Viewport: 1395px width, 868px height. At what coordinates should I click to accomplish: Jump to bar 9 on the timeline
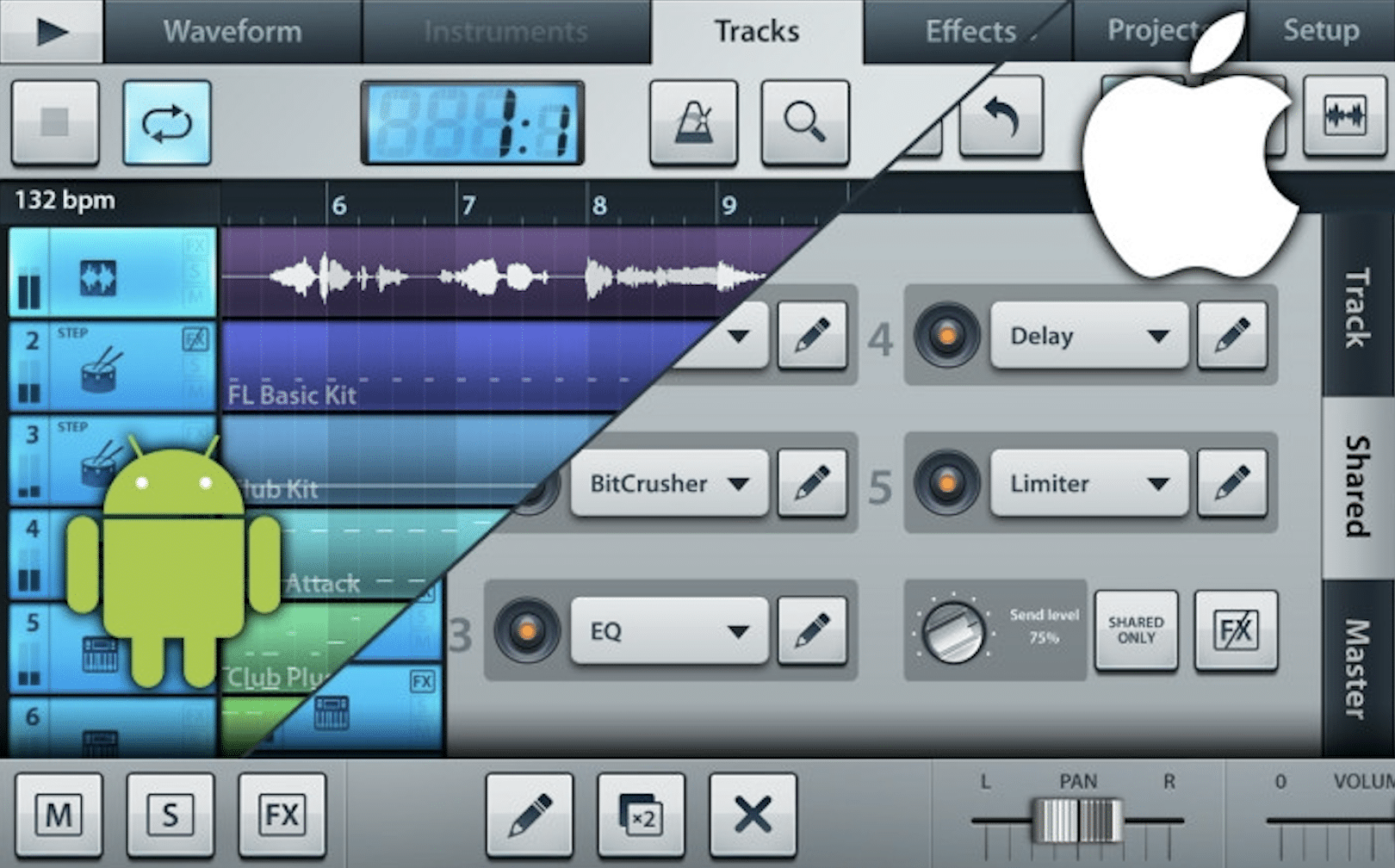[729, 205]
